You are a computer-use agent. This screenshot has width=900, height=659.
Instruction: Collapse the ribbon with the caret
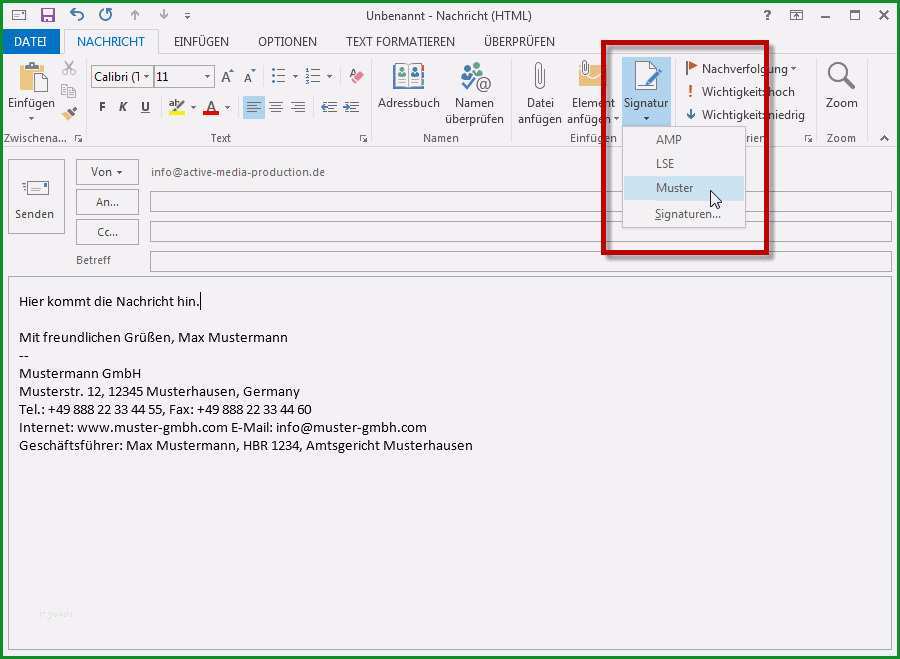click(885, 138)
